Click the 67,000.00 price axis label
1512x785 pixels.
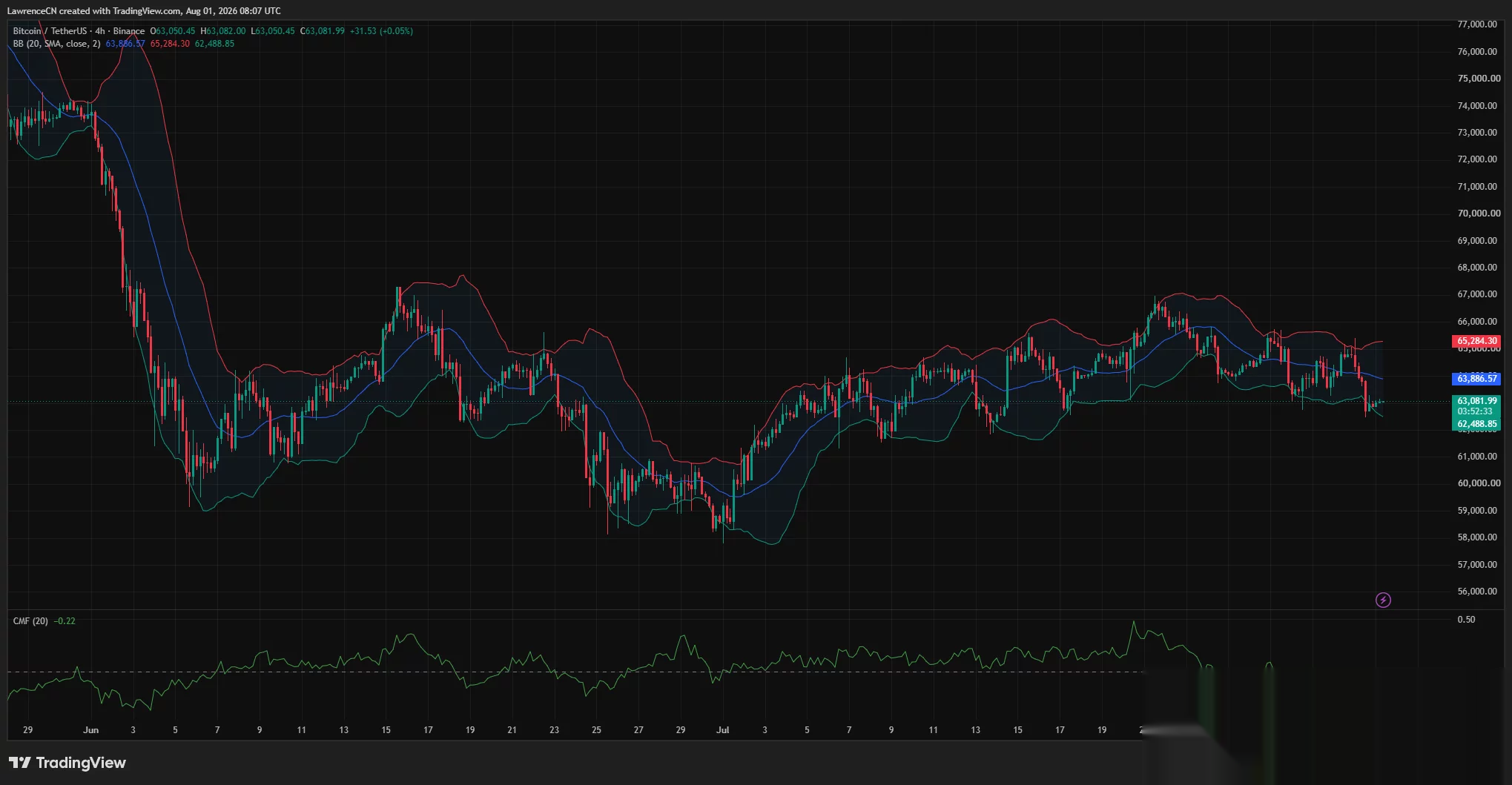click(x=1477, y=294)
